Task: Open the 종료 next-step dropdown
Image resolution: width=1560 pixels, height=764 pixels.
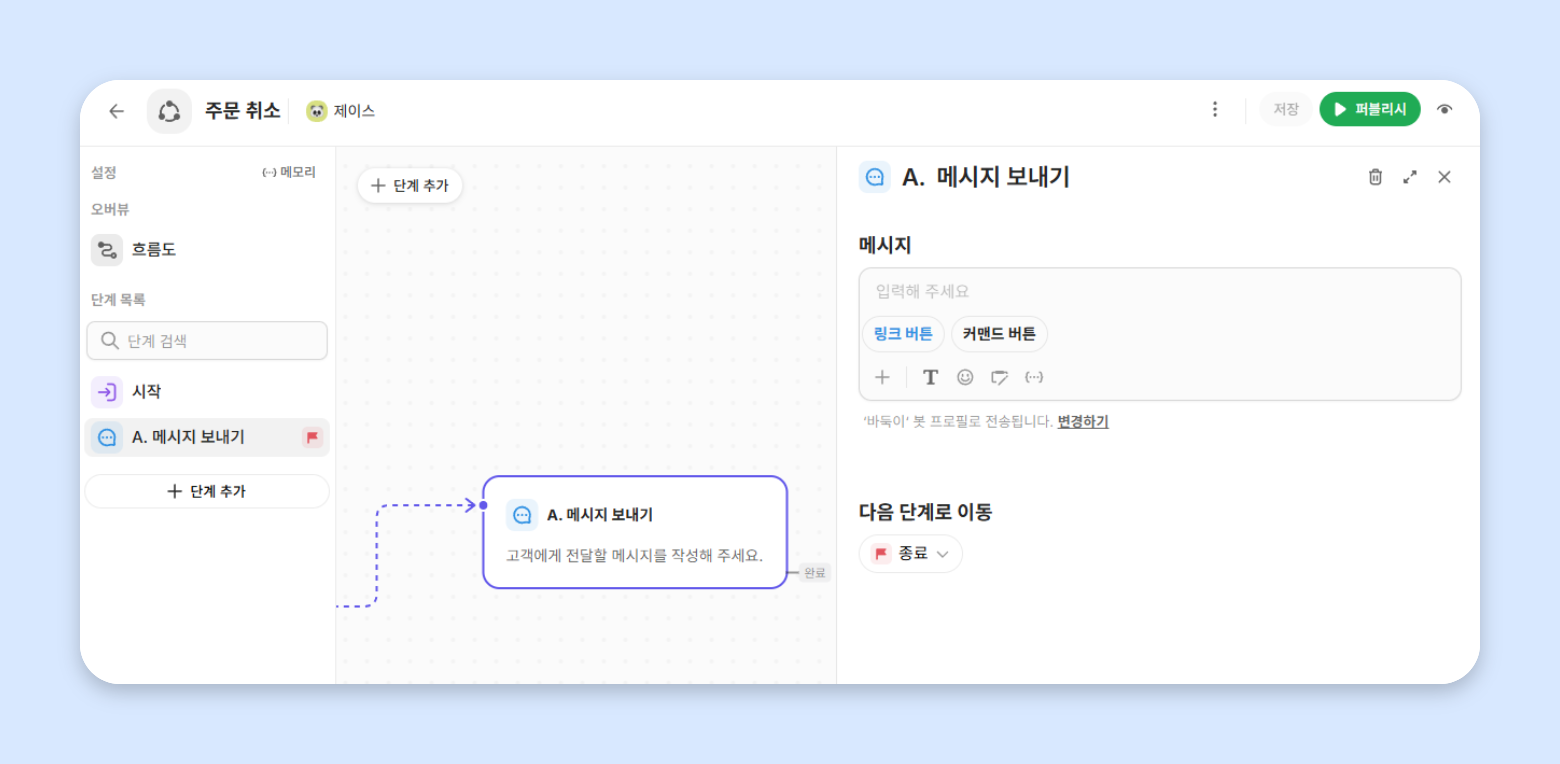Action: click(x=911, y=553)
